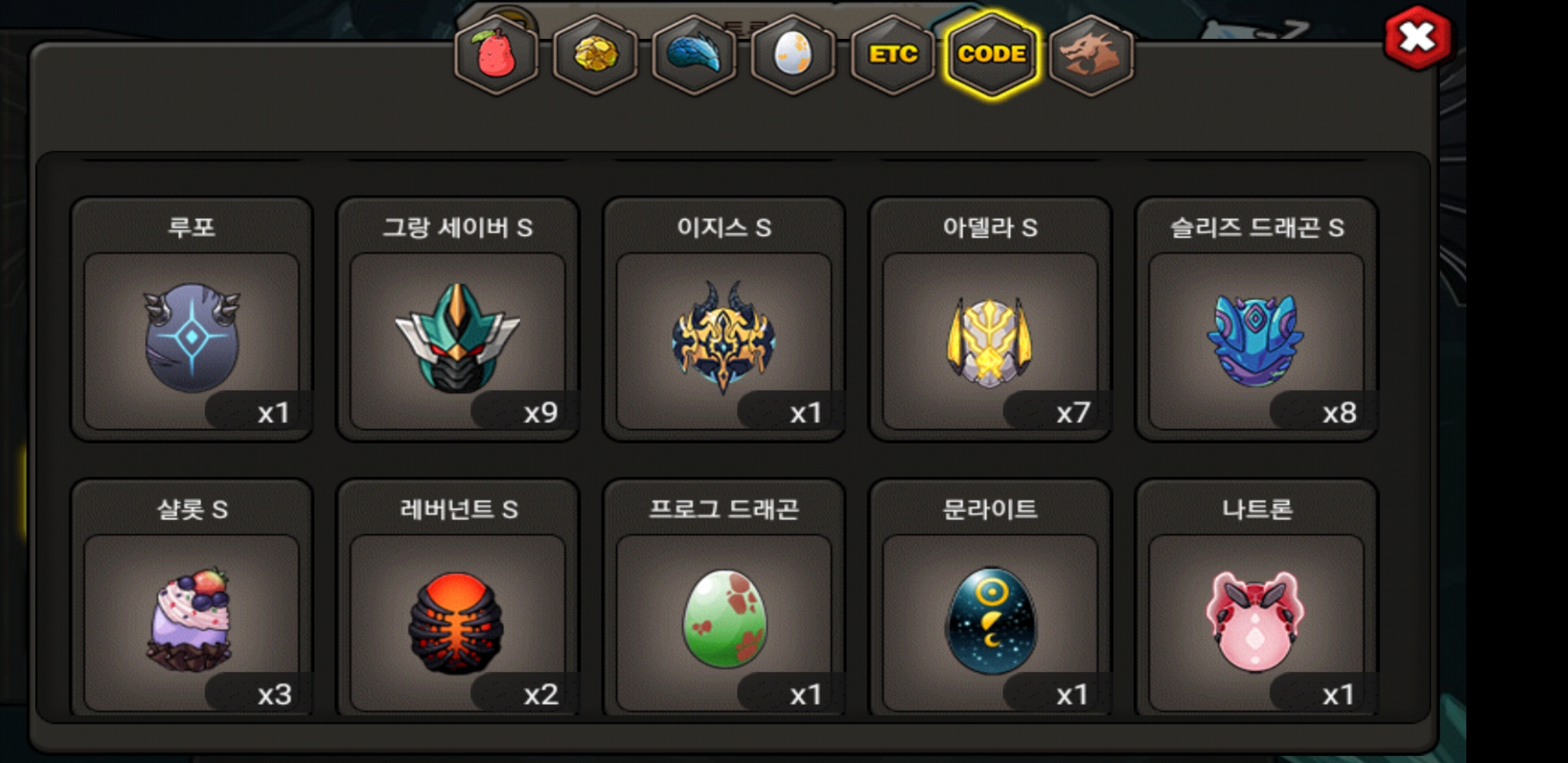Open the red fruit food tab
Image resolution: width=1568 pixels, height=763 pixels.
[x=497, y=54]
